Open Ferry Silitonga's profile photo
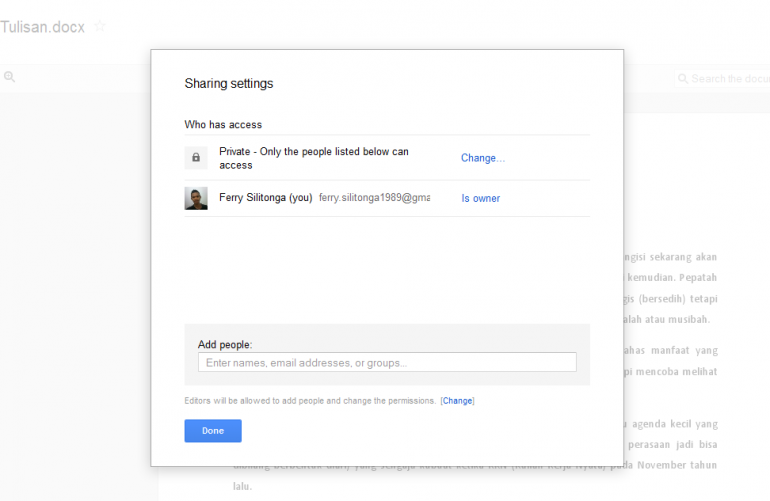The width and height of the screenshot is (770, 501). tap(196, 198)
